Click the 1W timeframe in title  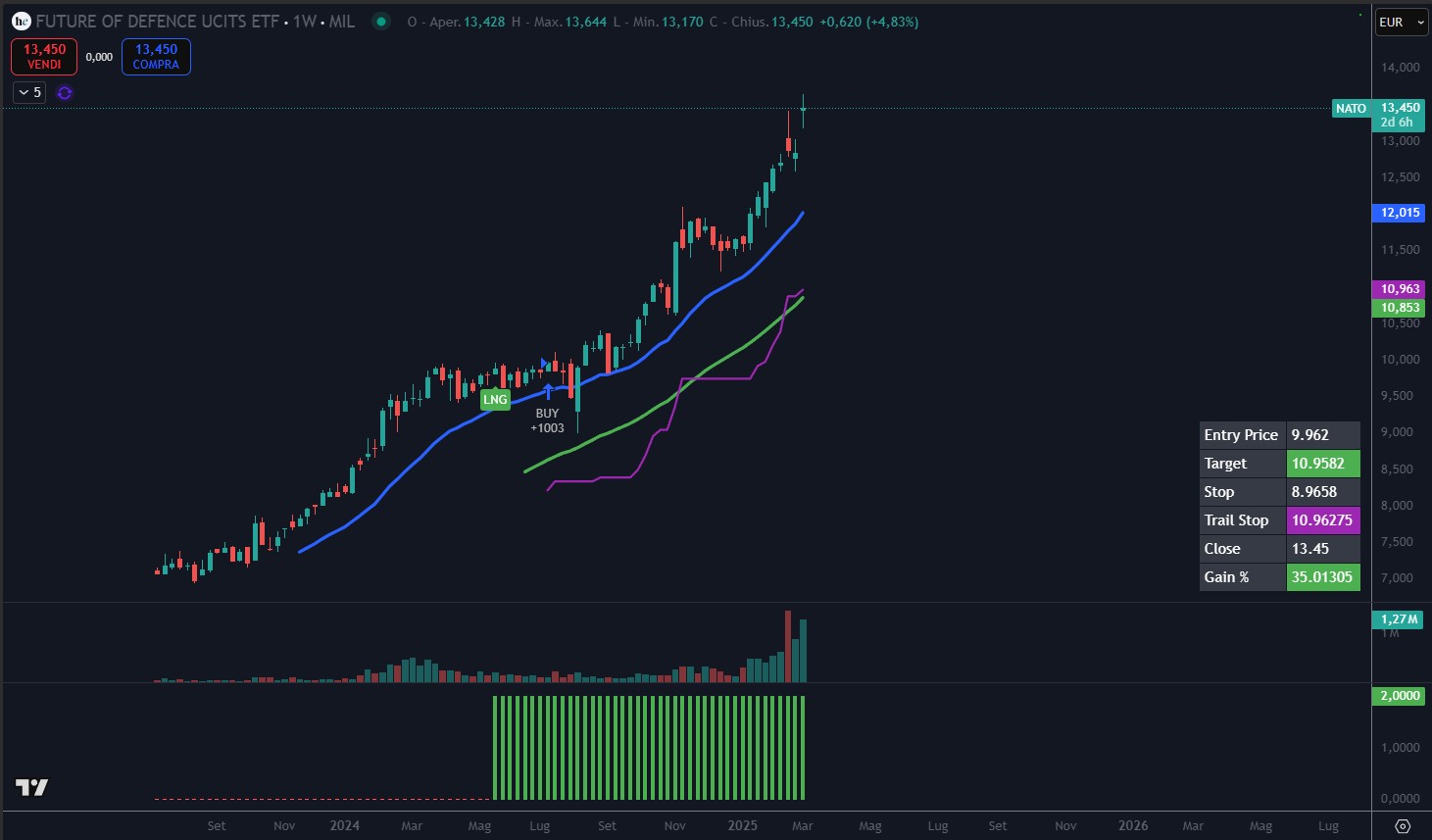tap(305, 21)
